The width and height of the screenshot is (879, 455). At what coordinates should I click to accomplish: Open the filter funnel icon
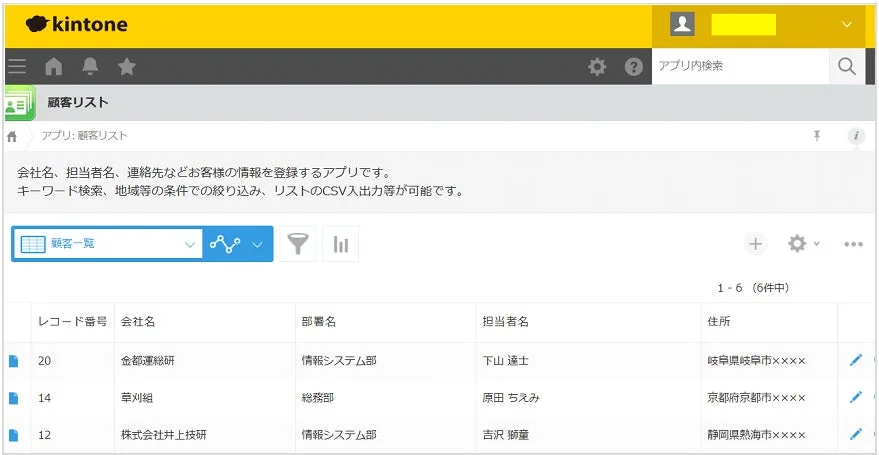point(298,244)
